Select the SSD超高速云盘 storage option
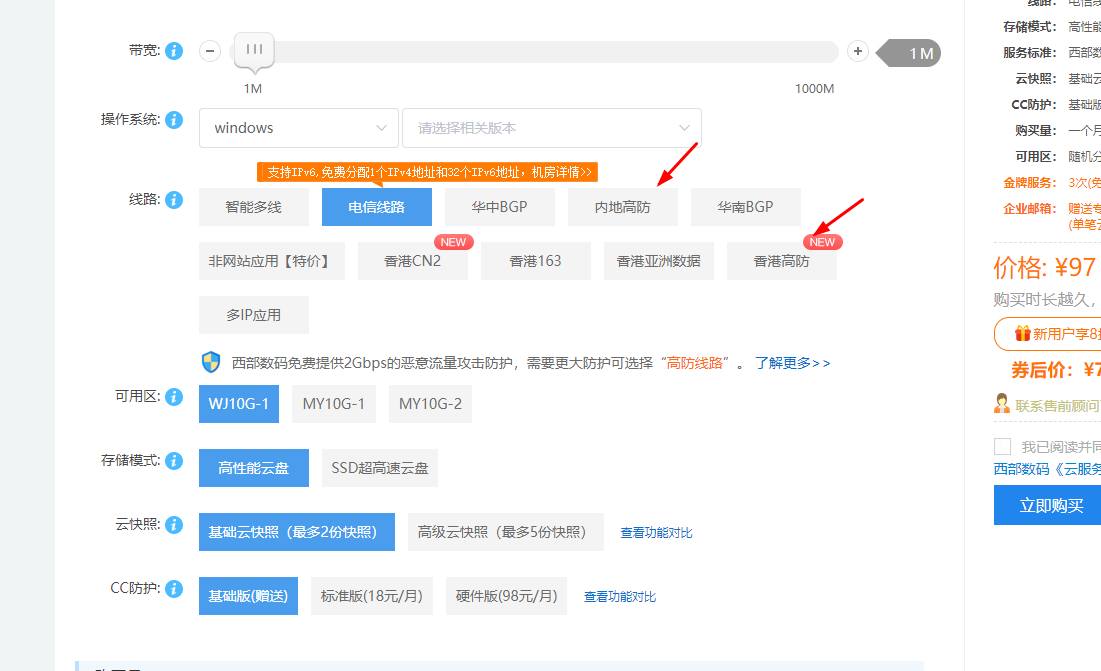Image resolution: width=1101 pixels, height=671 pixels. (x=380, y=468)
